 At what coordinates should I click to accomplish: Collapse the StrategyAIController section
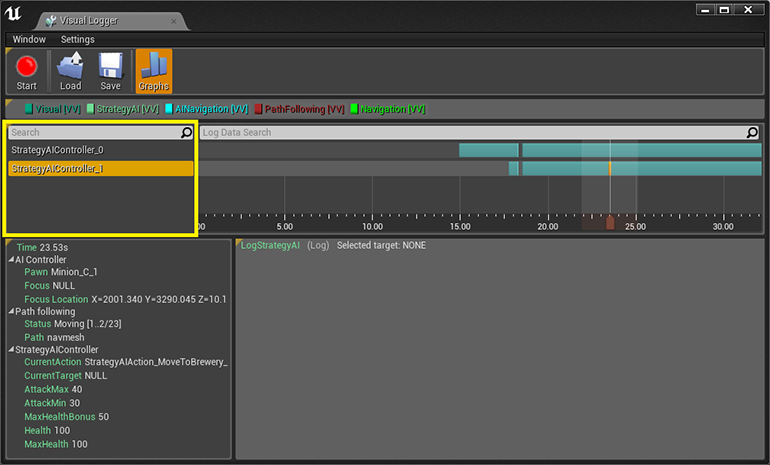tap(11, 350)
